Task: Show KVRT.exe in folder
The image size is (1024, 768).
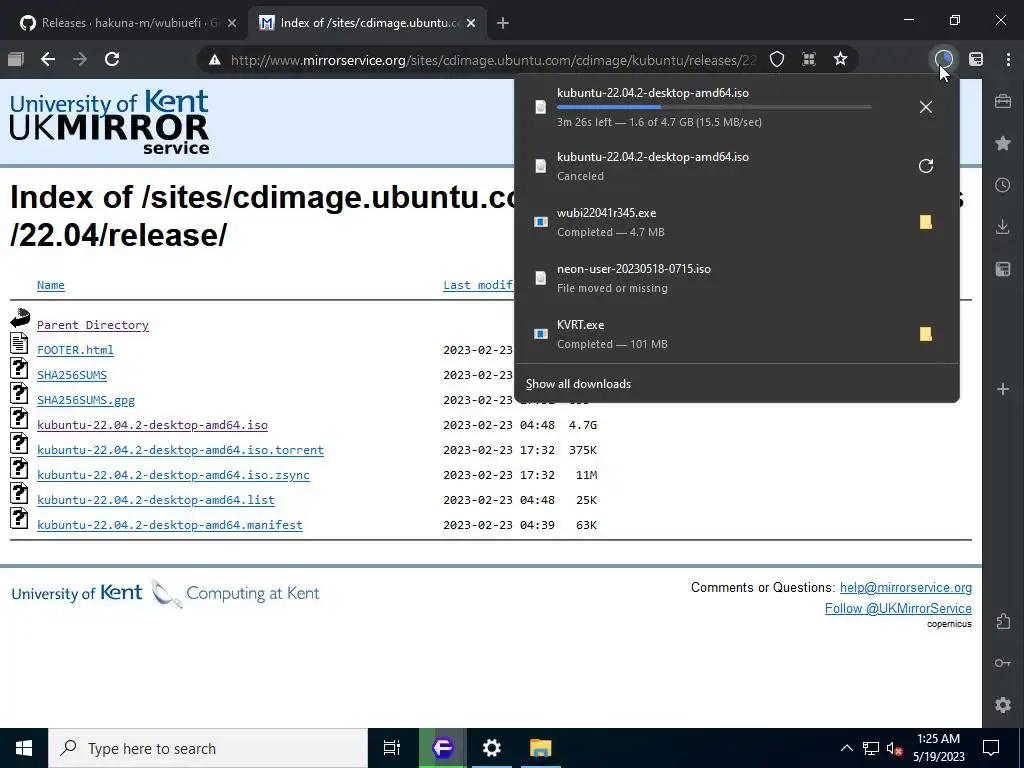Action: click(925, 334)
